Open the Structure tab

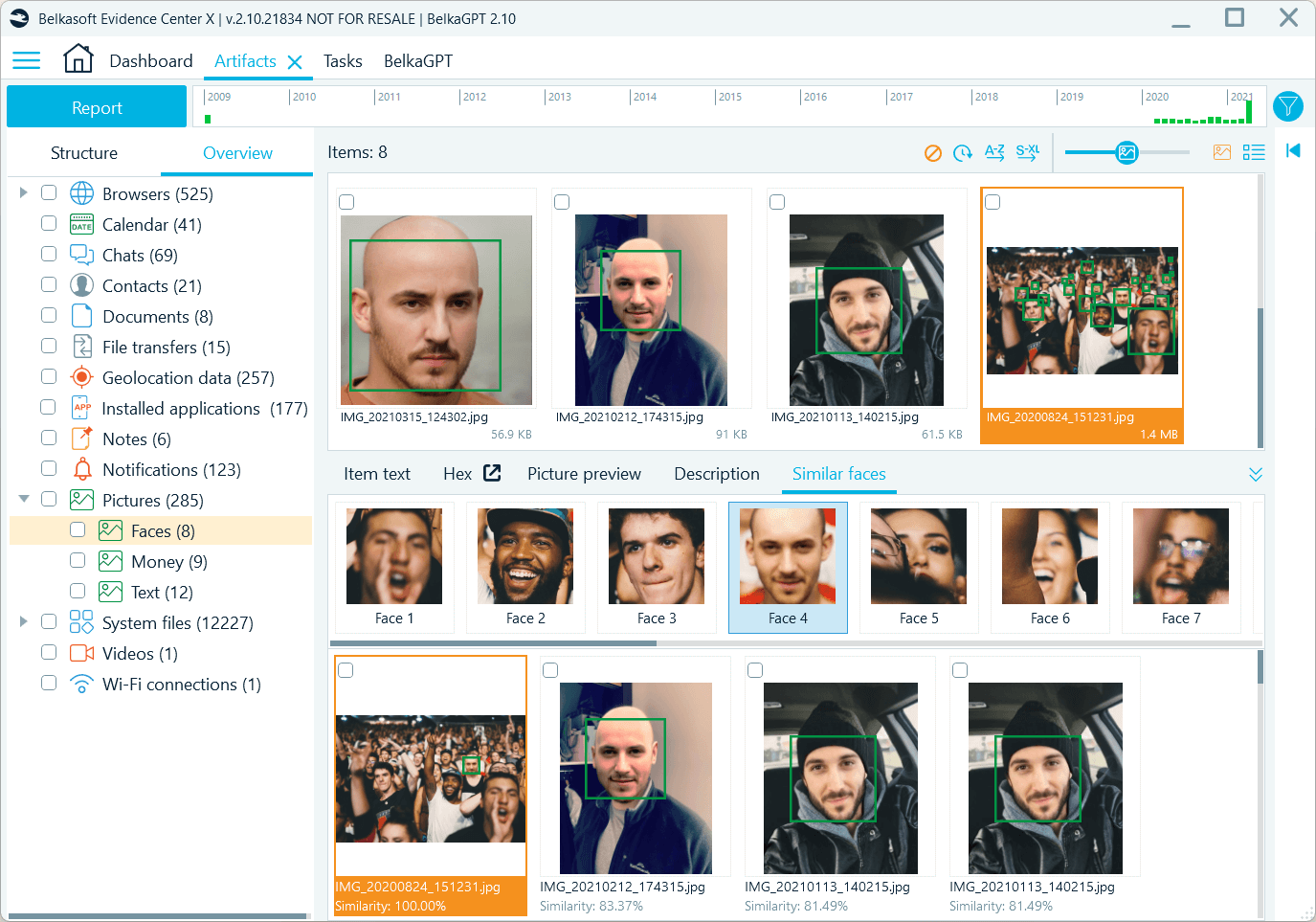coord(84,153)
